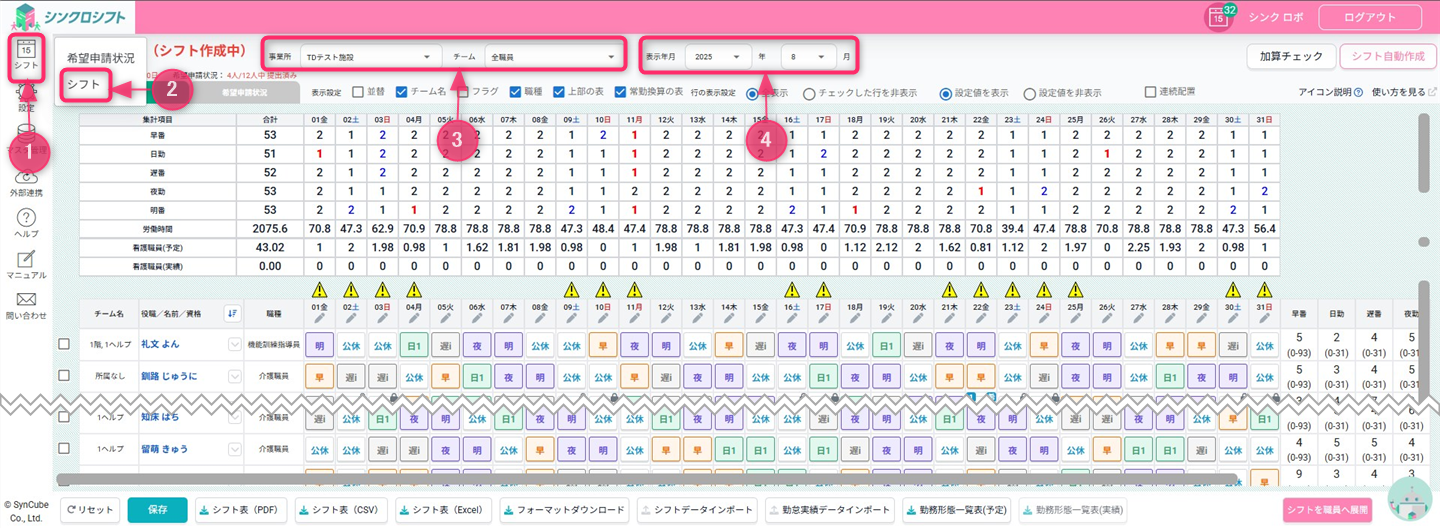The height and width of the screenshot is (528, 1440).
Task: Enable the 並替 checkbox
Action: (x=358, y=92)
